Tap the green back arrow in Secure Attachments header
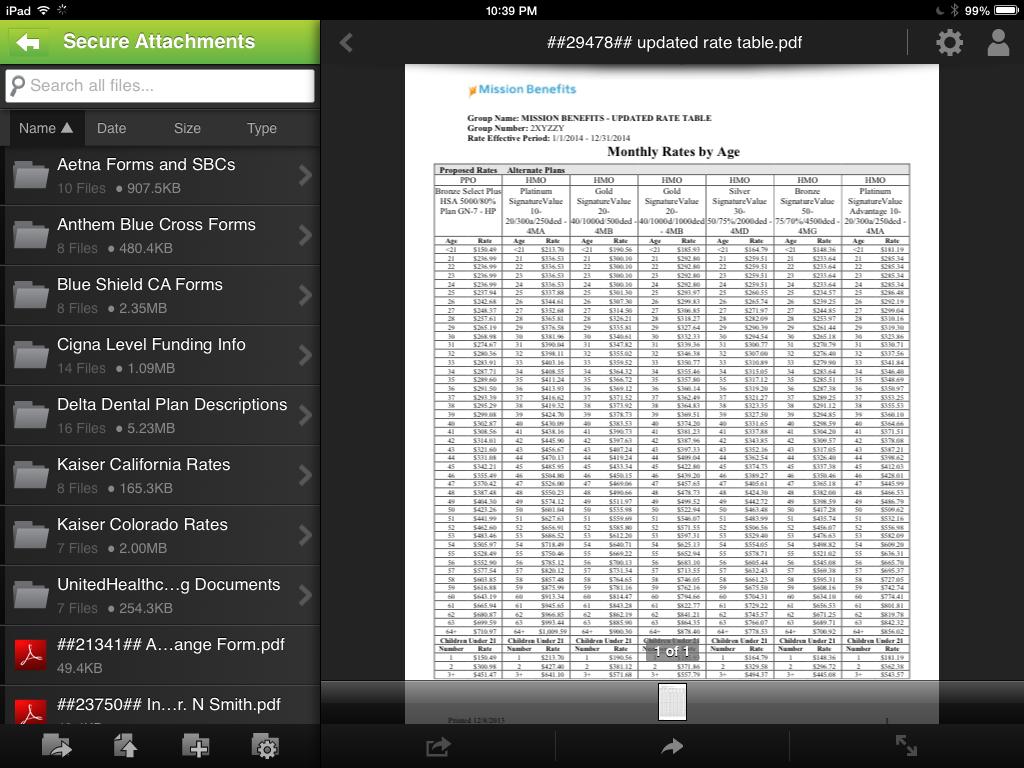The width and height of the screenshot is (1024, 768). pyautogui.click(x=27, y=42)
